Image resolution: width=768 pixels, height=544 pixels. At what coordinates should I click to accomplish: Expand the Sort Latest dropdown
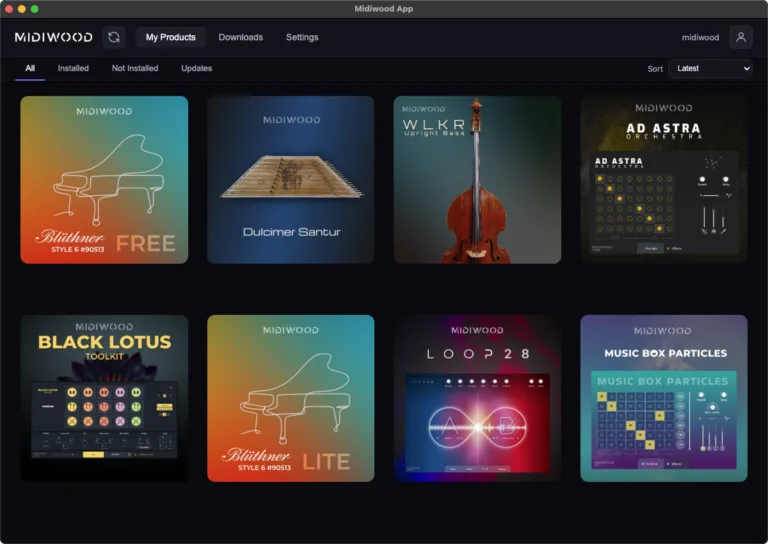tap(710, 69)
